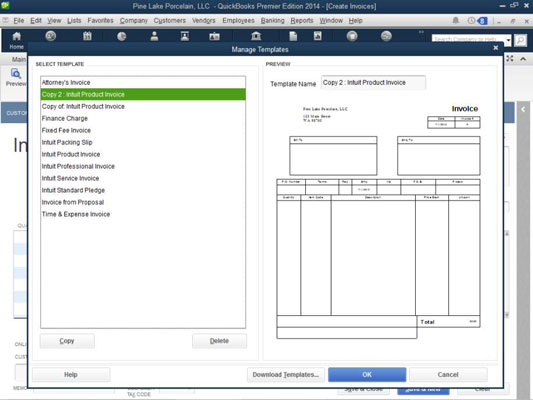Click the magnifying glass search button

point(520,40)
